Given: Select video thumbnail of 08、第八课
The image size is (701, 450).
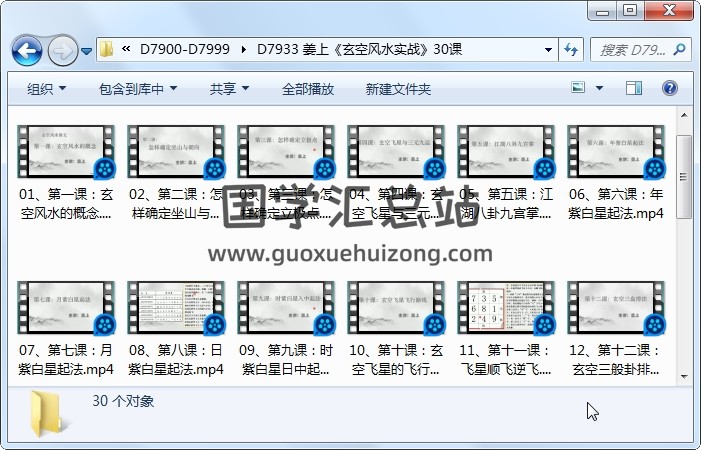Looking at the screenshot, I should (176, 308).
